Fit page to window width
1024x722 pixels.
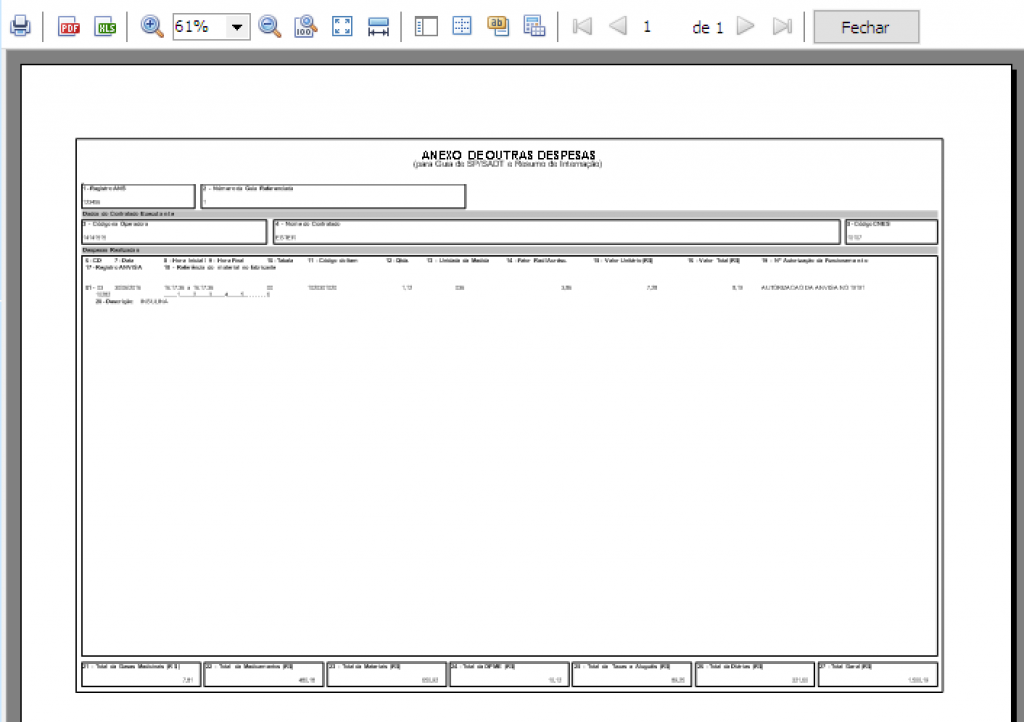tap(378, 27)
